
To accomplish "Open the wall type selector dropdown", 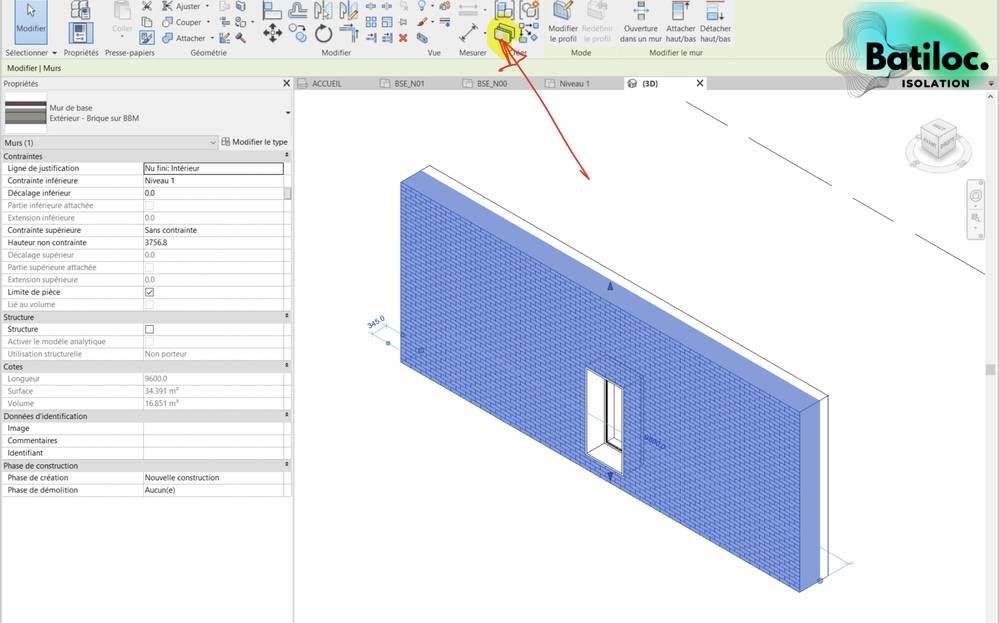I will pyautogui.click(x=288, y=114).
